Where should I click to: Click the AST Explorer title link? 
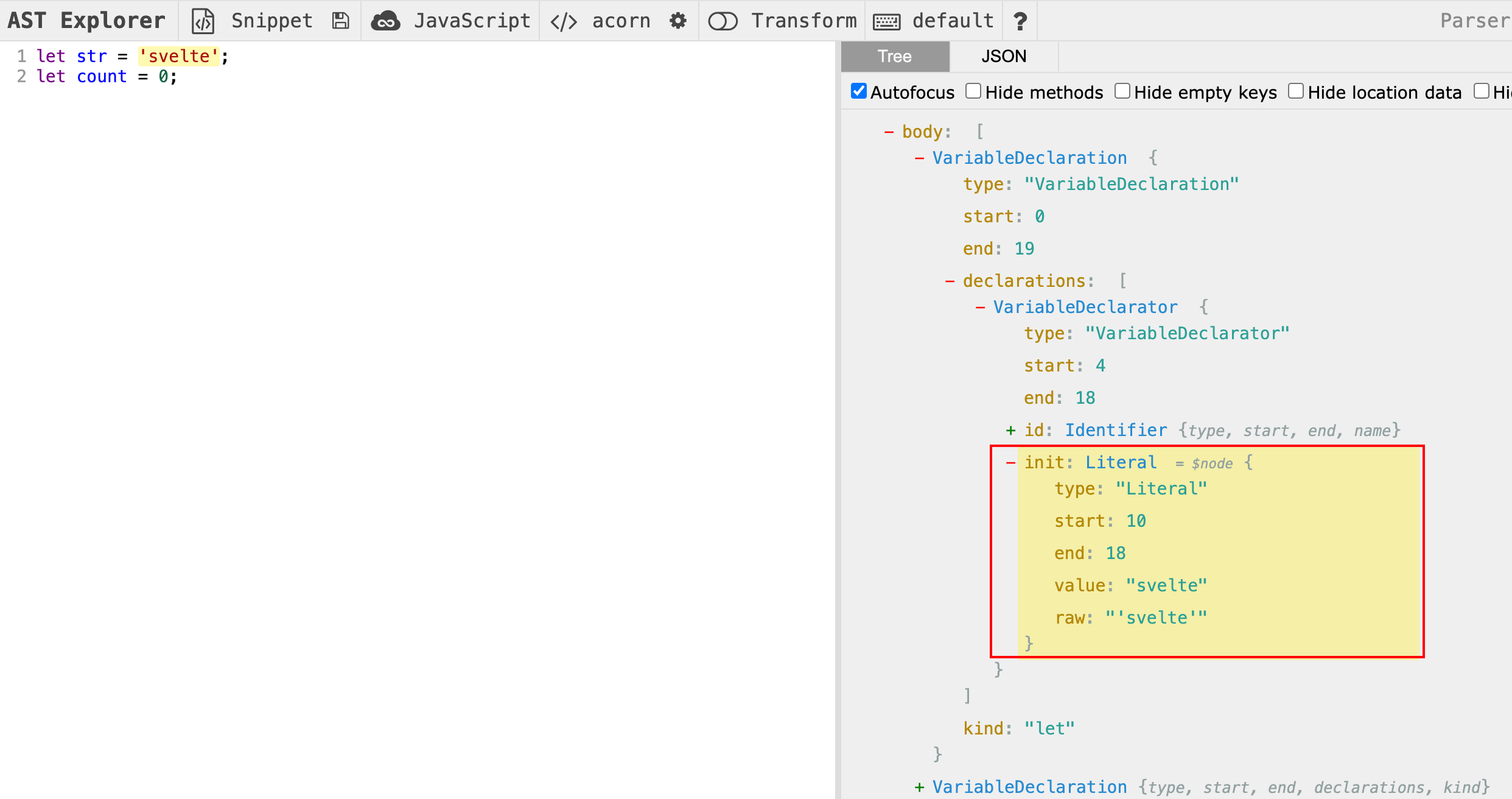click(x=86, y=21)
